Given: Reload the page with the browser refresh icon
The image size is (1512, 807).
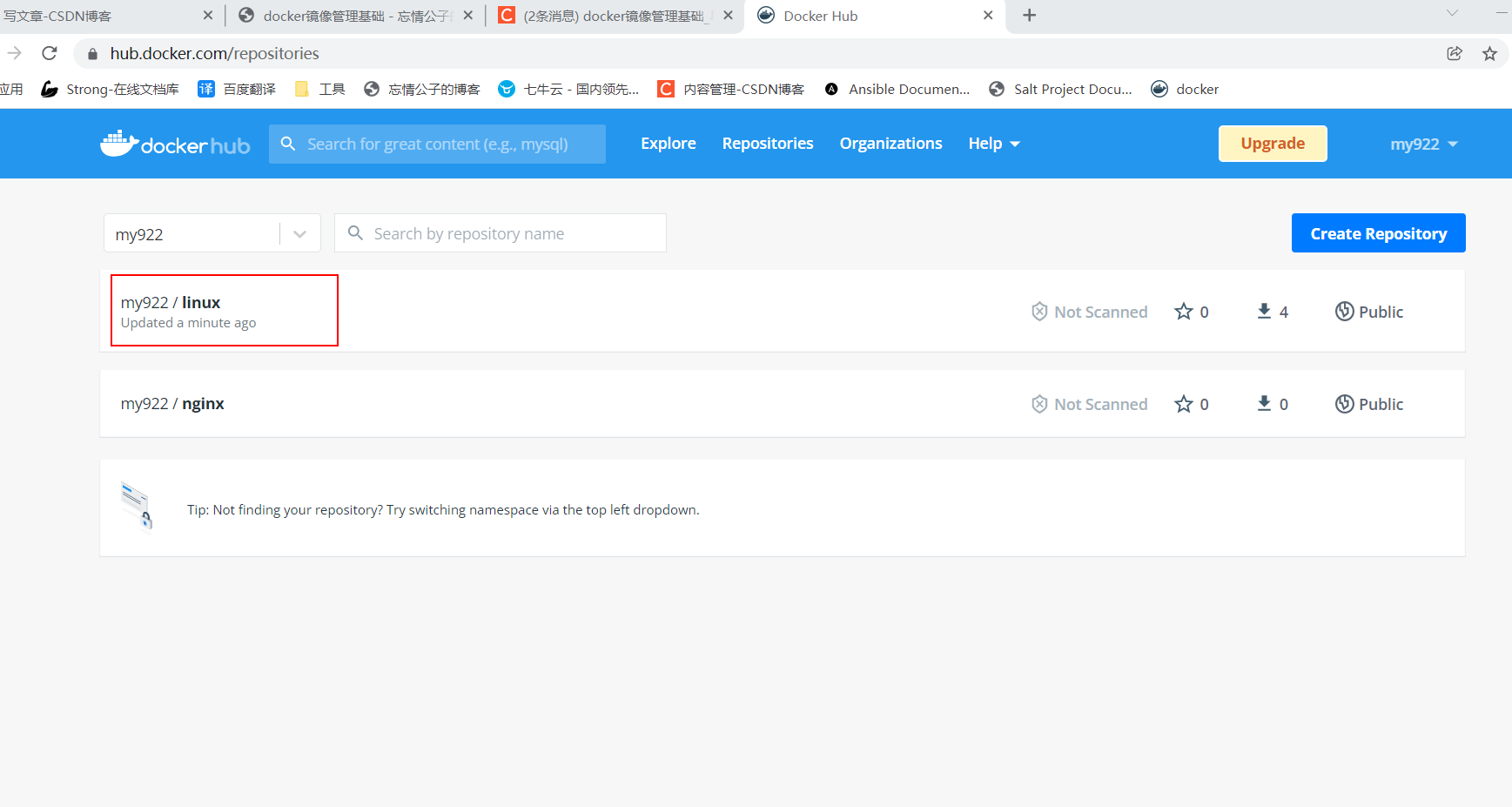Looking at the screenshot, I should (50, 53).
